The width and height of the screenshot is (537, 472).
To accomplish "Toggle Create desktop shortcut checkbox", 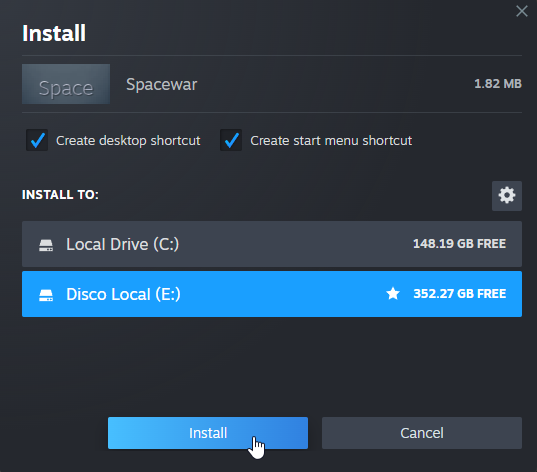I will [x=37, y=140].
